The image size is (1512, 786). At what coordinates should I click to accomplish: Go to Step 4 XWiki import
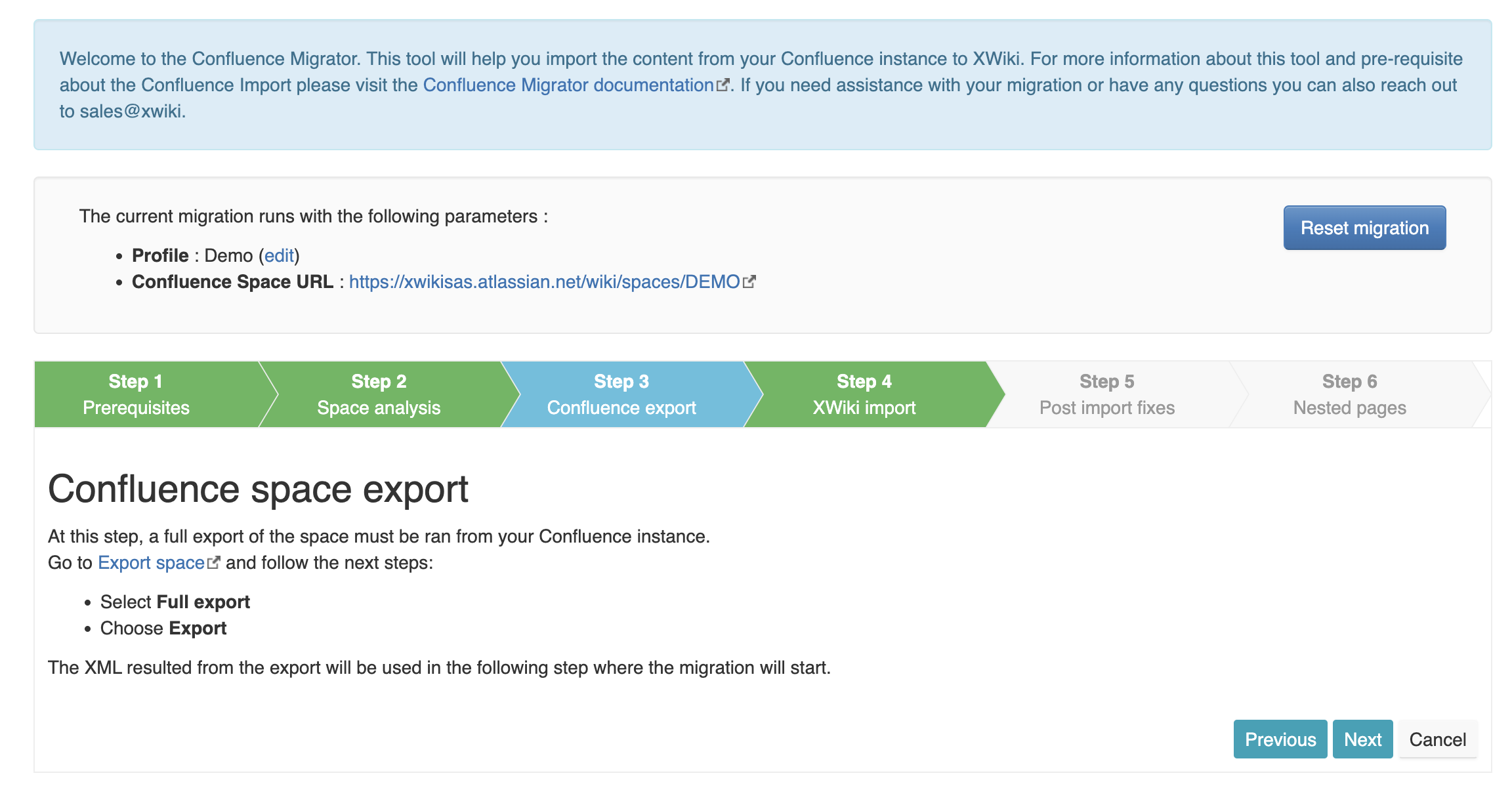pos(863,394)
